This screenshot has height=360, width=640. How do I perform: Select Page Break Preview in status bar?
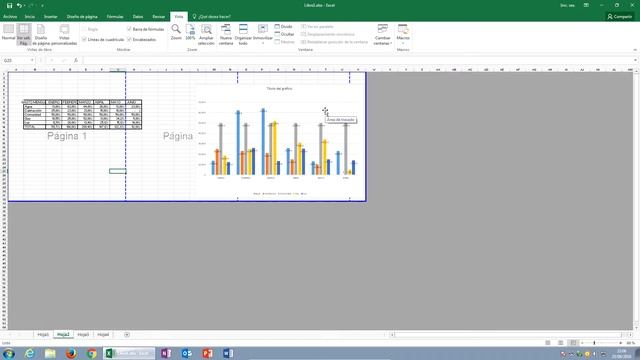pyautogui.click(x=573, y=343)
